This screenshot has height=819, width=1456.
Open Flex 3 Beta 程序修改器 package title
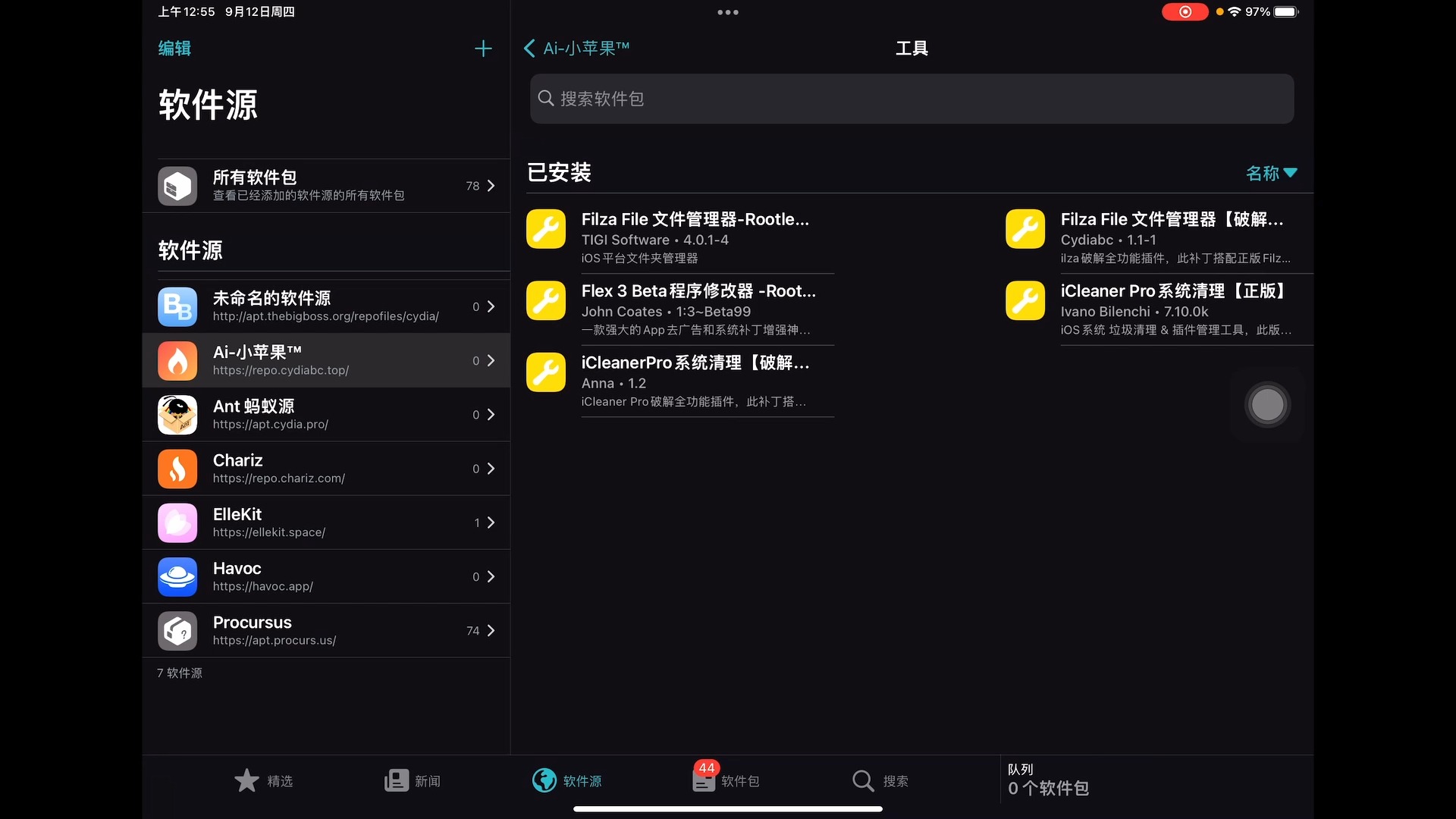[x=698, y=291]
